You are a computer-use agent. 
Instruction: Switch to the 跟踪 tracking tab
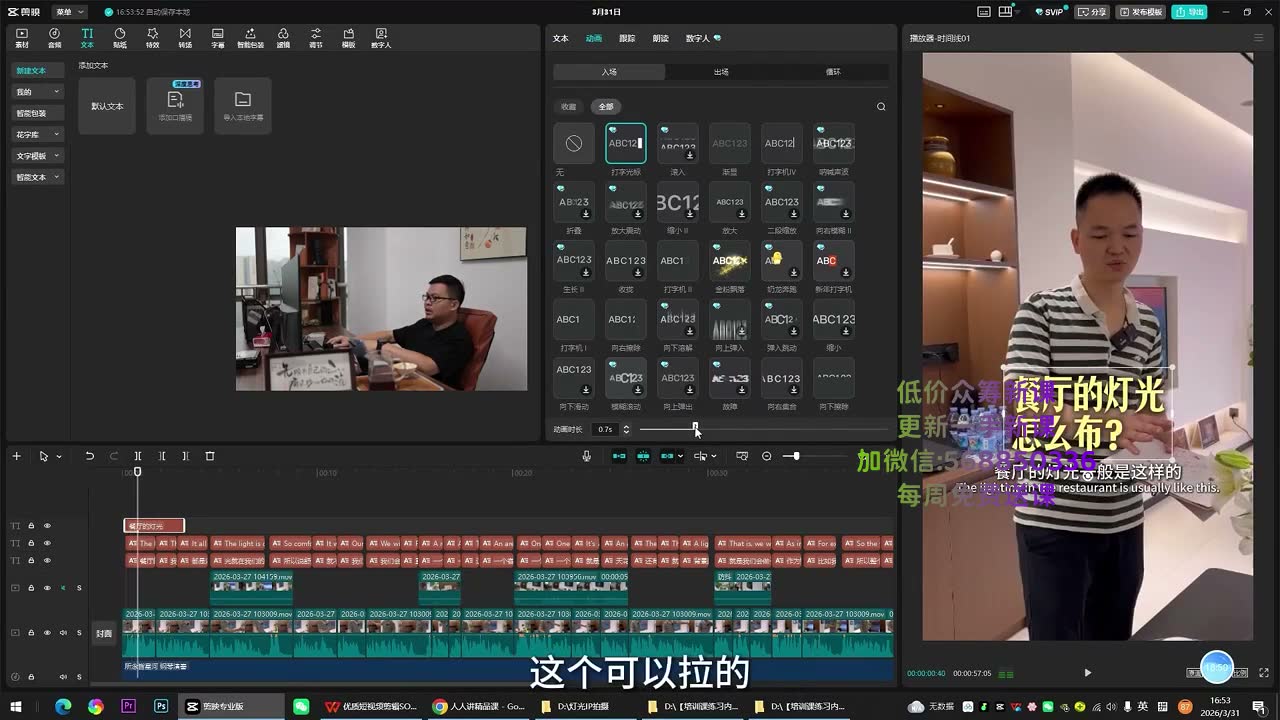[x=627, y=38]
